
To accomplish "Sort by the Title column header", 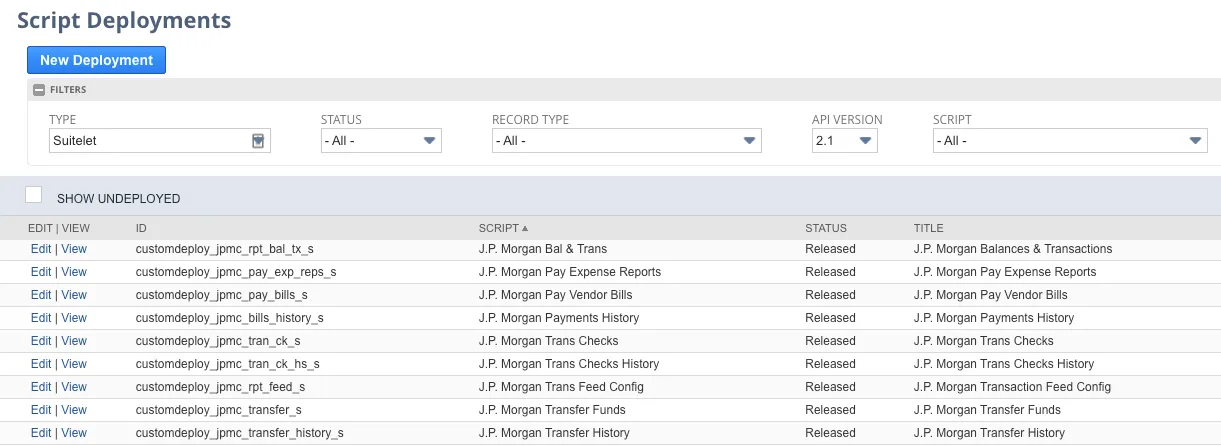I will click(928, 228).
